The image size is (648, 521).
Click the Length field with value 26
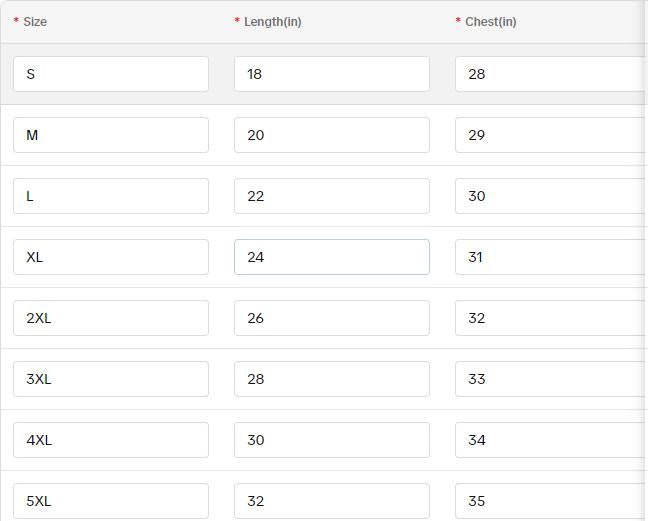(331, 318)
